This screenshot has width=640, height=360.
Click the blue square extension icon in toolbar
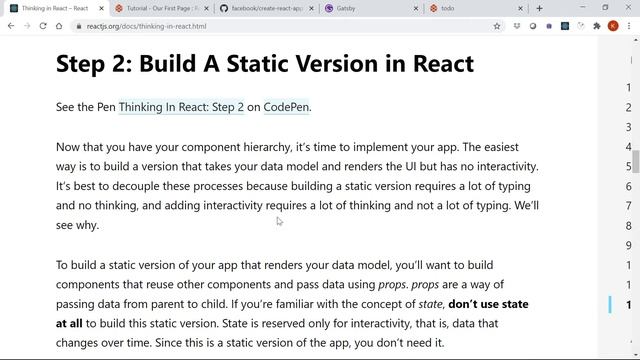[565, 26]
